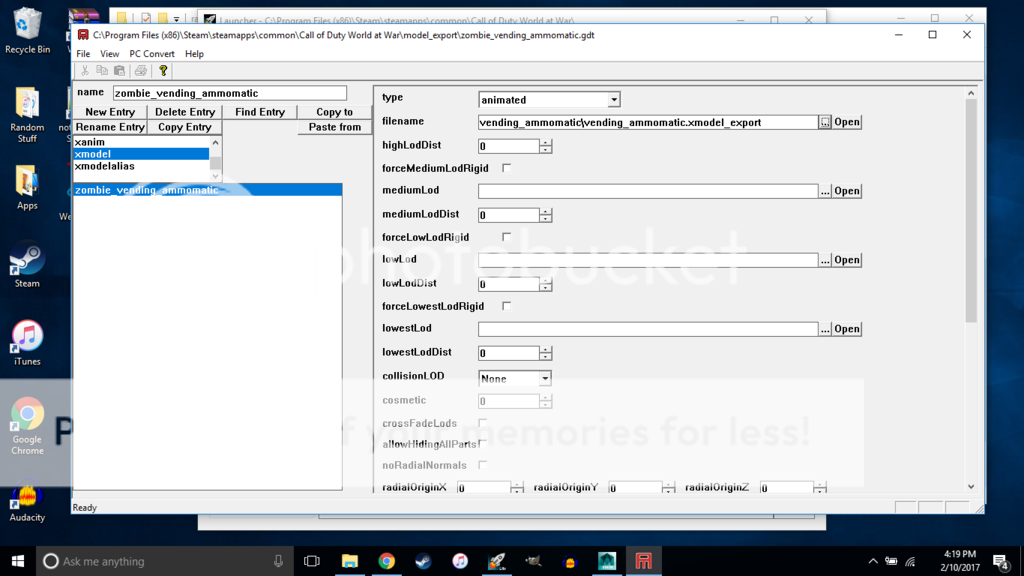Open Apps desktop folder

click(27, 187)
